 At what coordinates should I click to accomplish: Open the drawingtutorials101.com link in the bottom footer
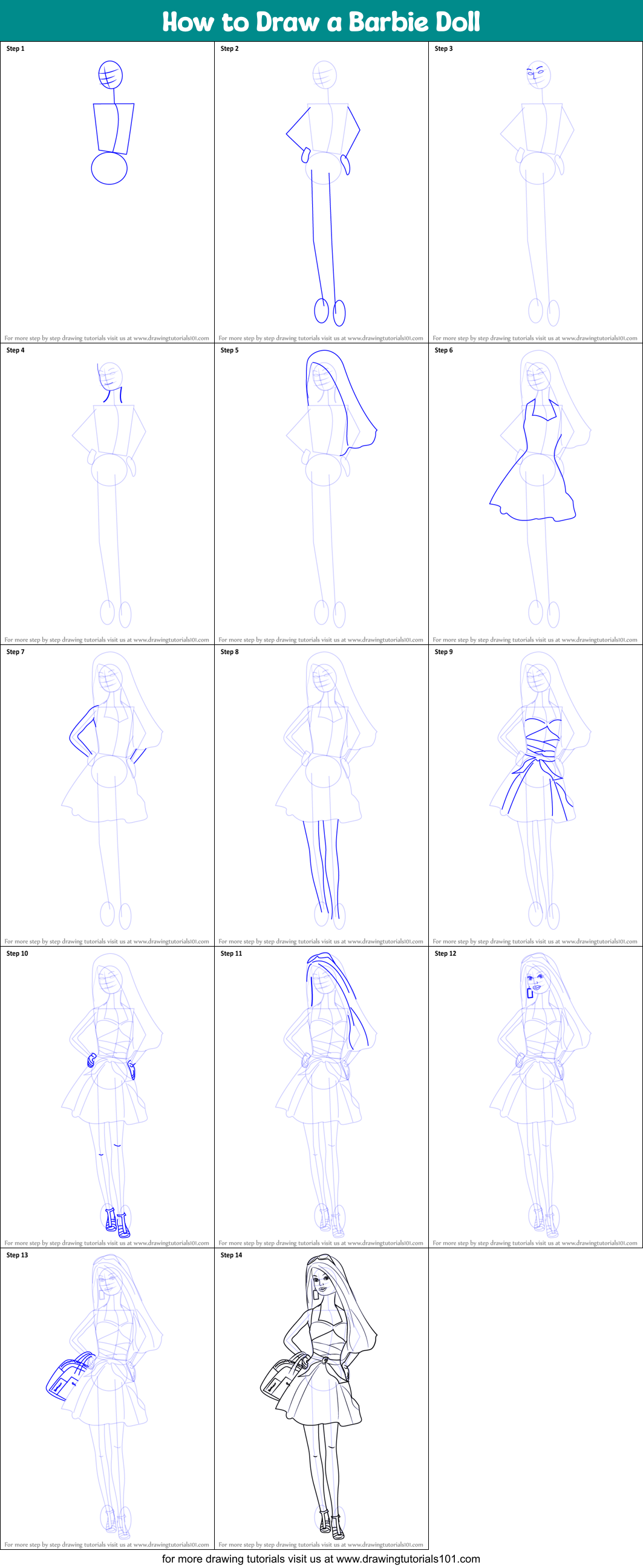click(x=407, y=1558)
